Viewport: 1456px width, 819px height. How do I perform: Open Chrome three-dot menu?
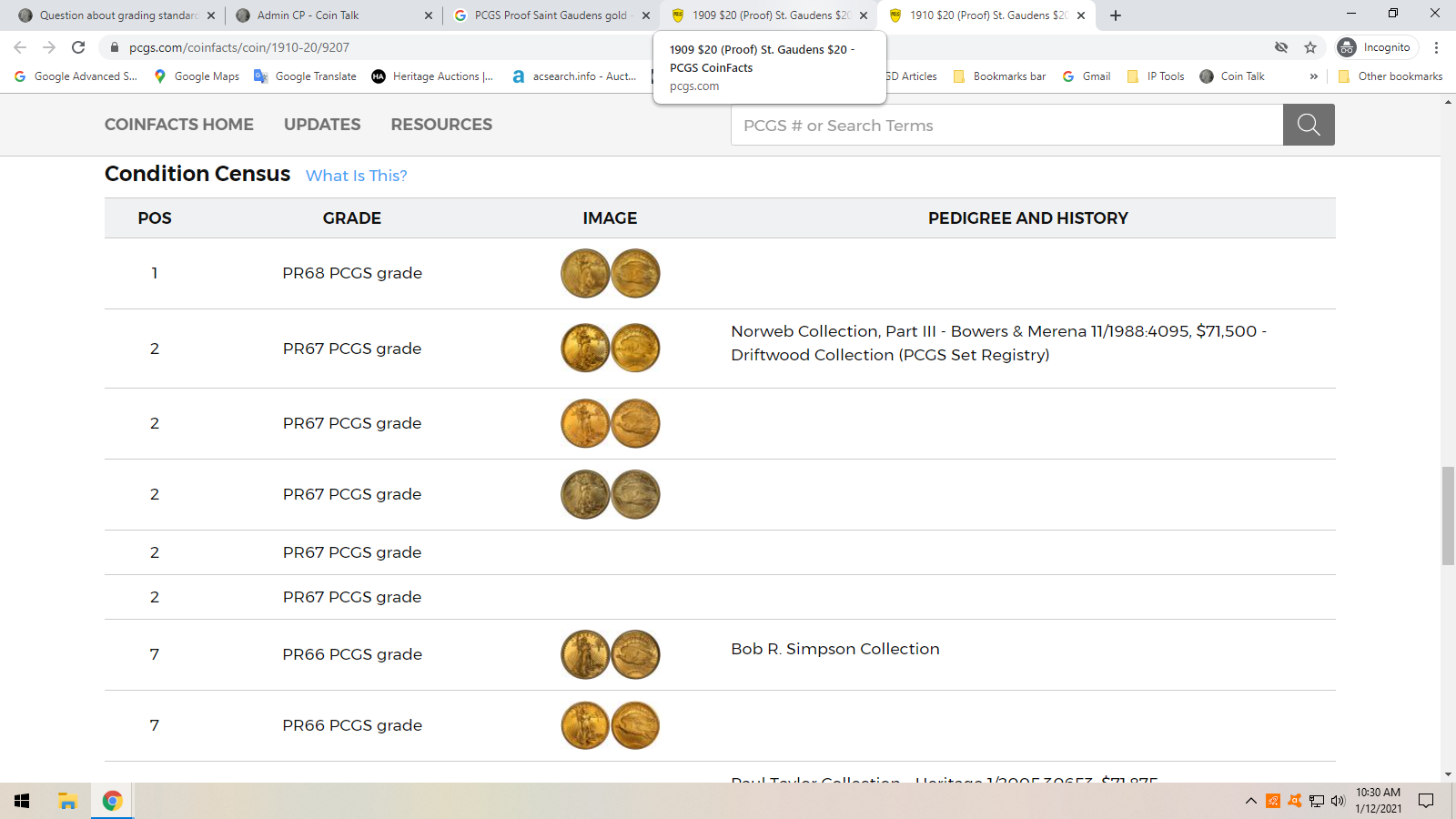pos(1437,47)
